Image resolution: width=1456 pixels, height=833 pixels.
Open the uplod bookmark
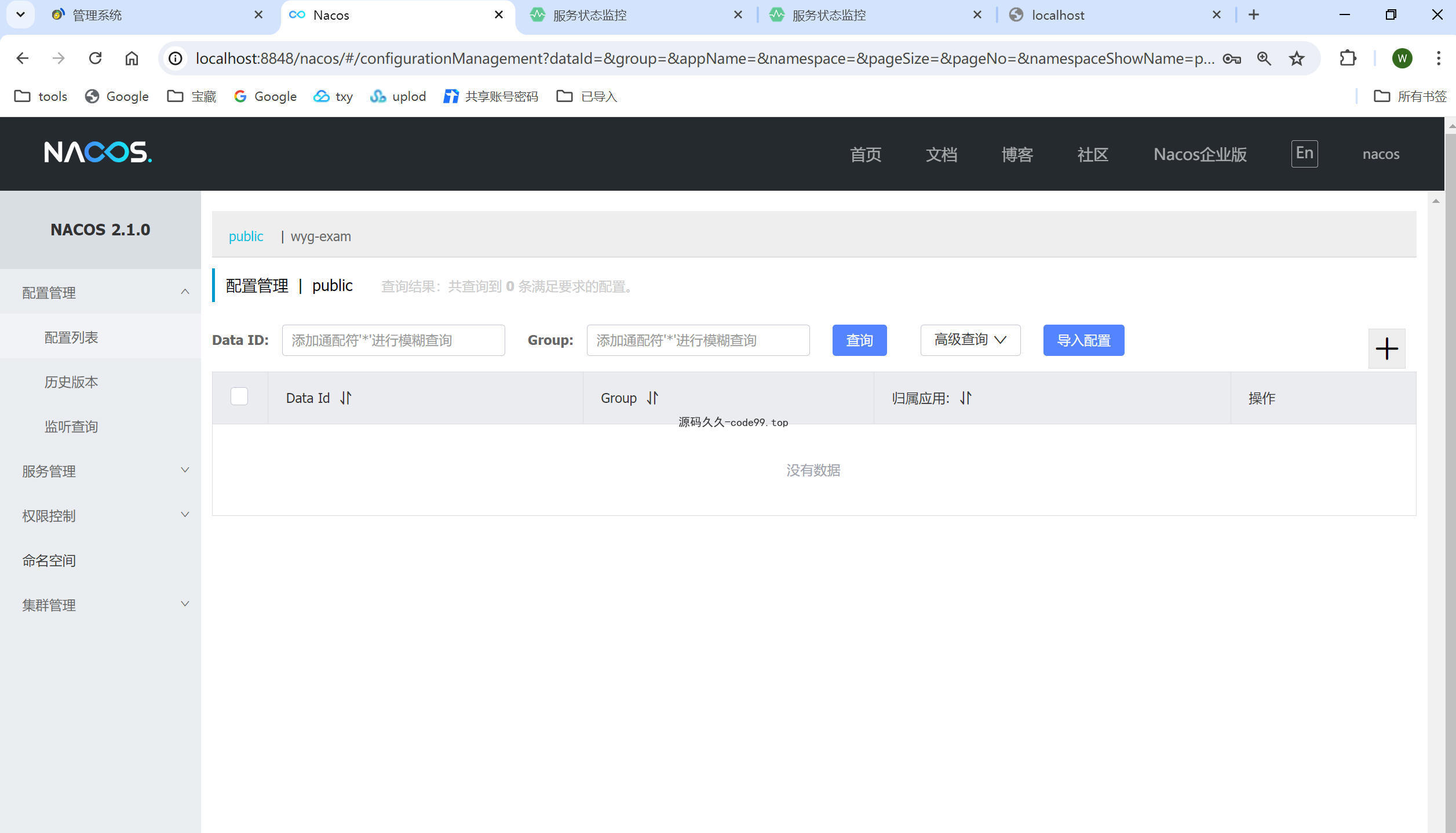[398, 96]
